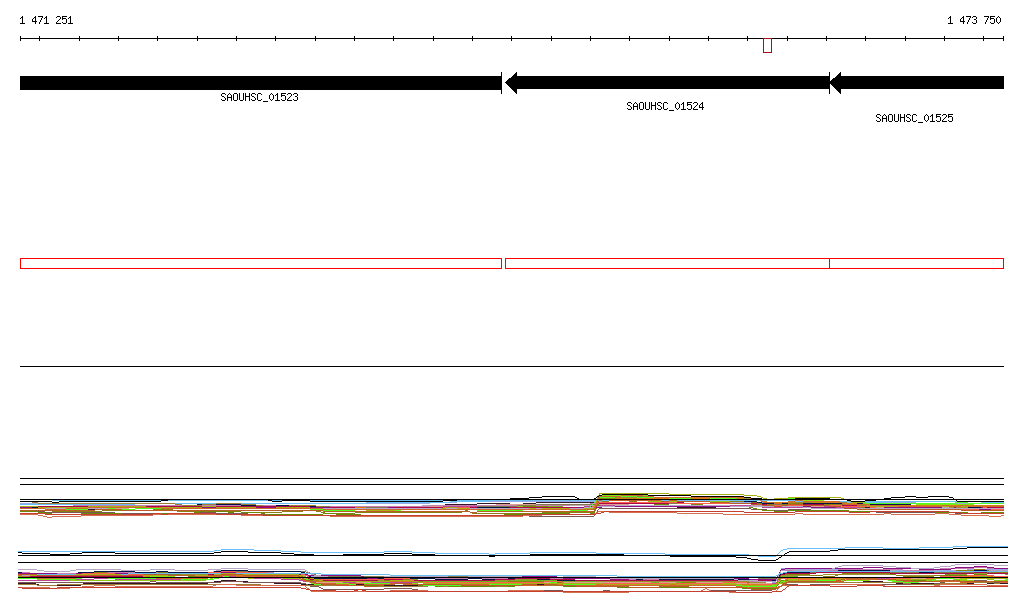
Task: Click start coordinate 1 471 251
Action: [46, 20]
